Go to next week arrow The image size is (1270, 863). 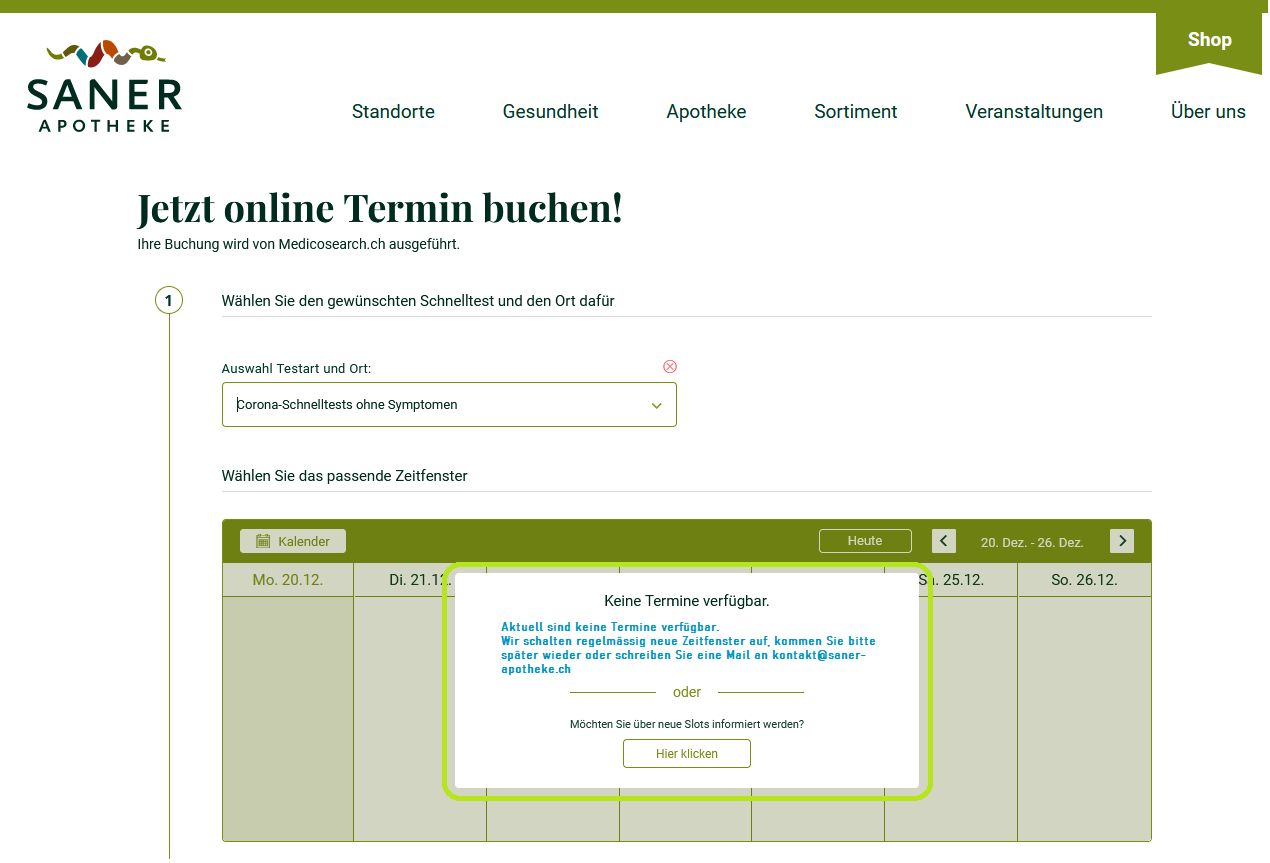coord(1122,541)
